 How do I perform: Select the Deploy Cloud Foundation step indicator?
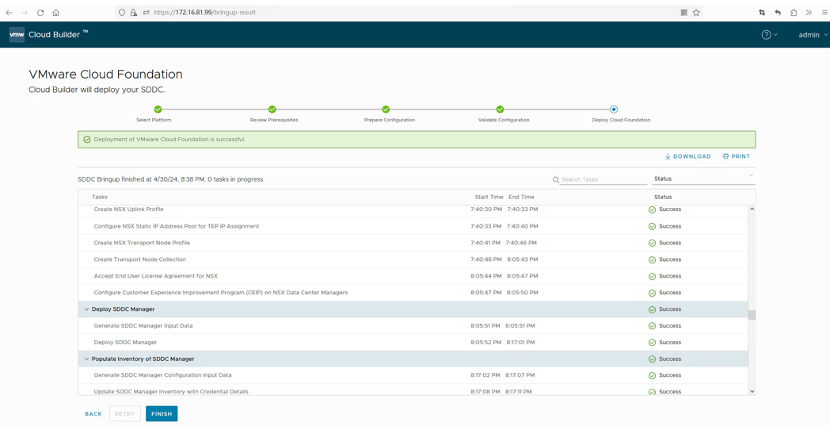(x=614, y=109)
